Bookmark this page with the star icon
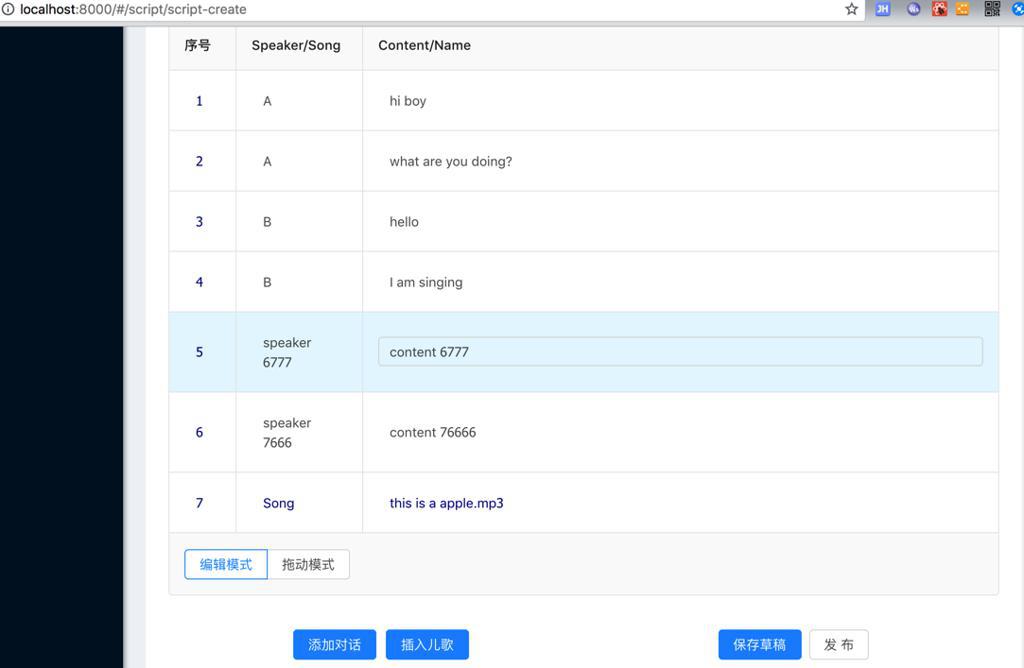 pos(852,9)
